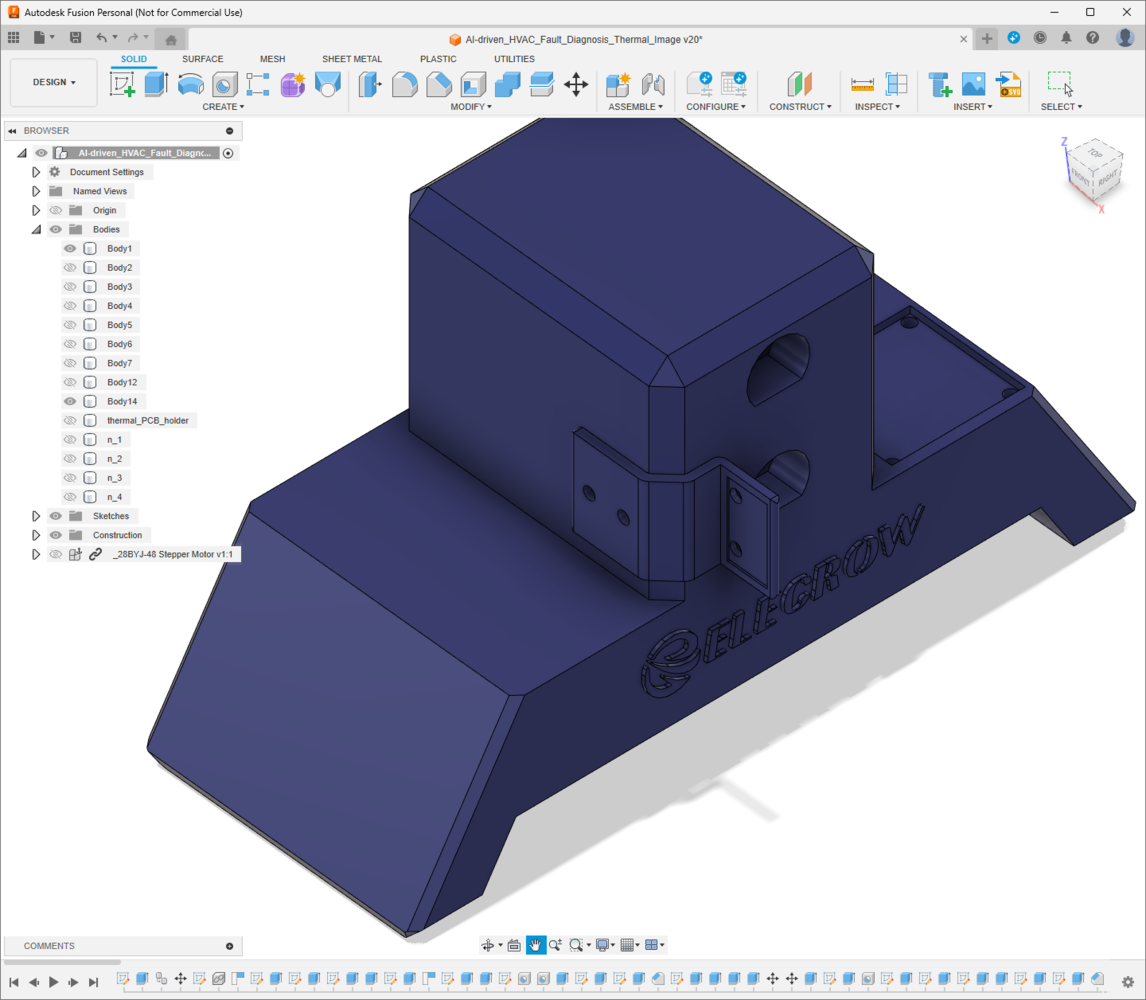Screen dimensions: 1146x1000
Task: Expand the Sketches folder
Action: pos(36,516)
